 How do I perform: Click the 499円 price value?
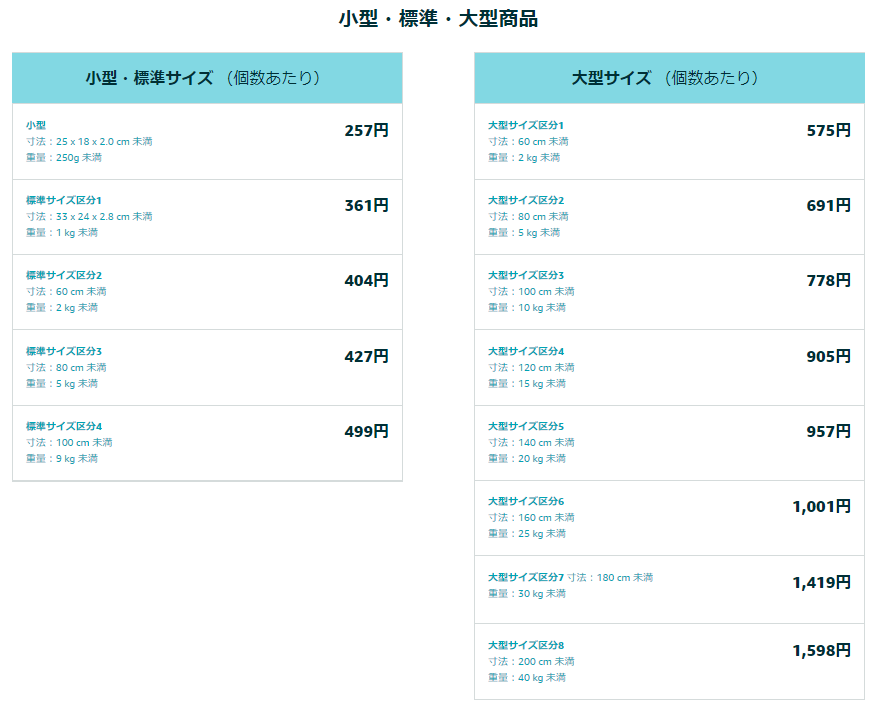pos(366,431)
